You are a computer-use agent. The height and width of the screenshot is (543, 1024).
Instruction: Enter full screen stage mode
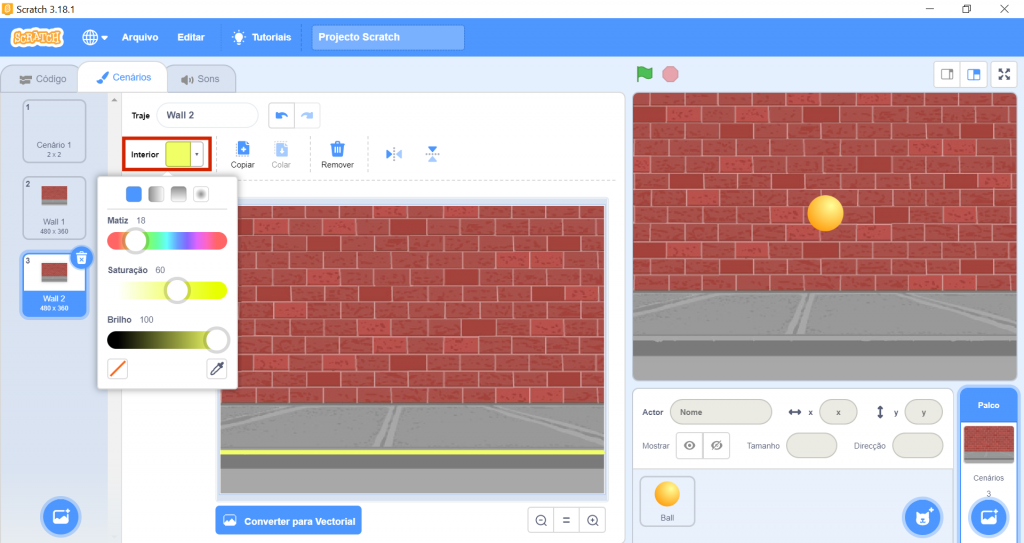click(x=1004, y=74)
